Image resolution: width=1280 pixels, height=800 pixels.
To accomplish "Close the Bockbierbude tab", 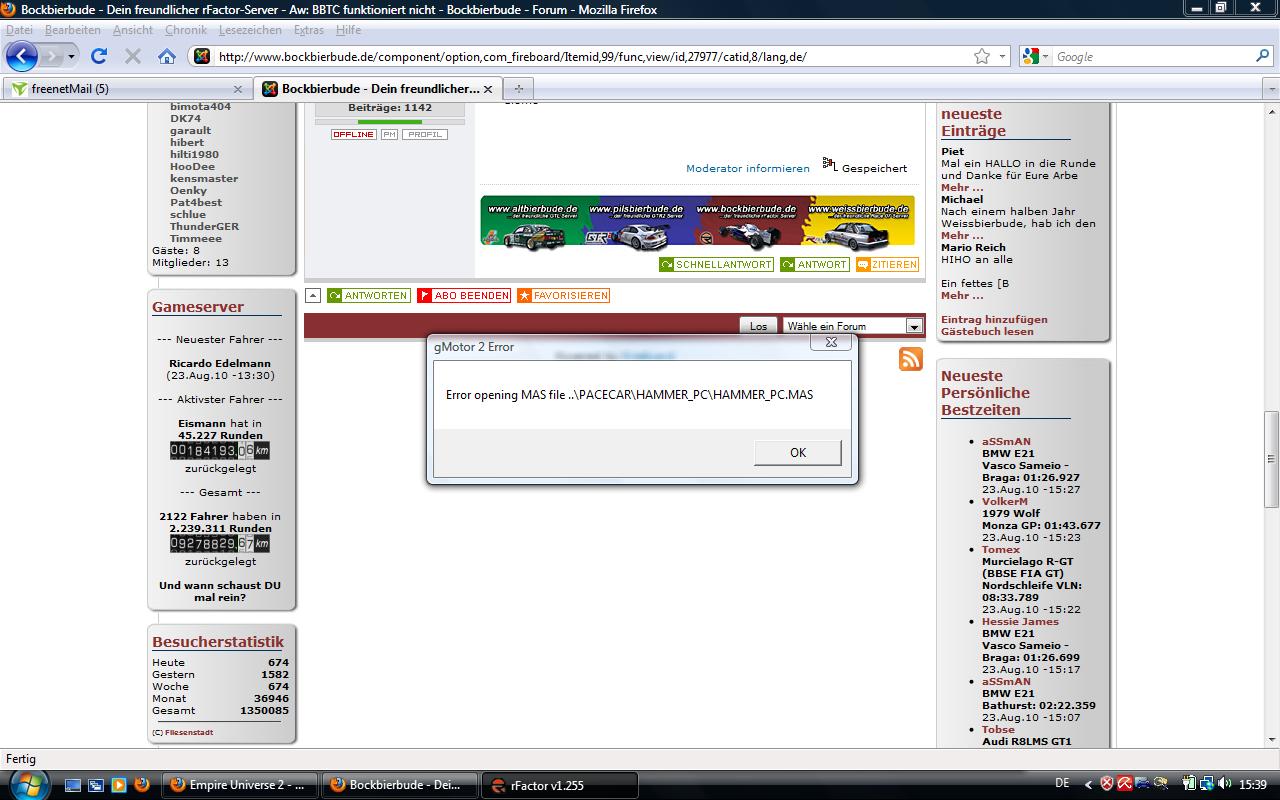I will click(x=488, y=89).
